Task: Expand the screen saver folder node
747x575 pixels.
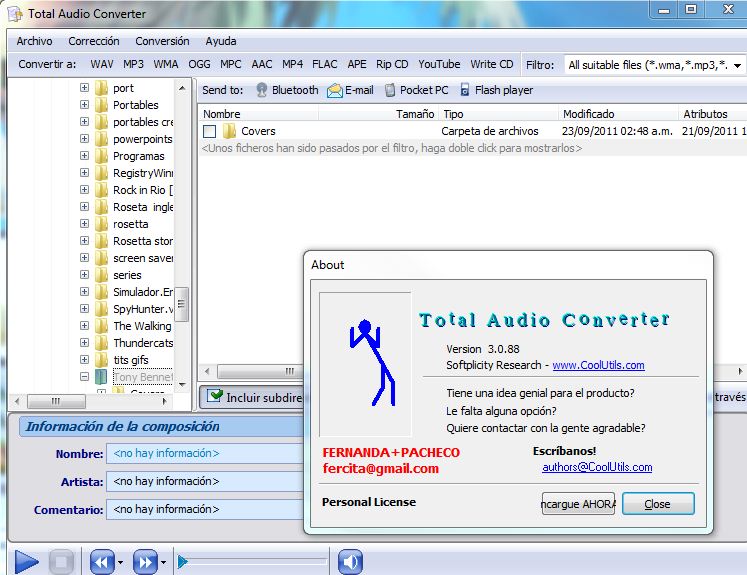Action: (84, 258)
